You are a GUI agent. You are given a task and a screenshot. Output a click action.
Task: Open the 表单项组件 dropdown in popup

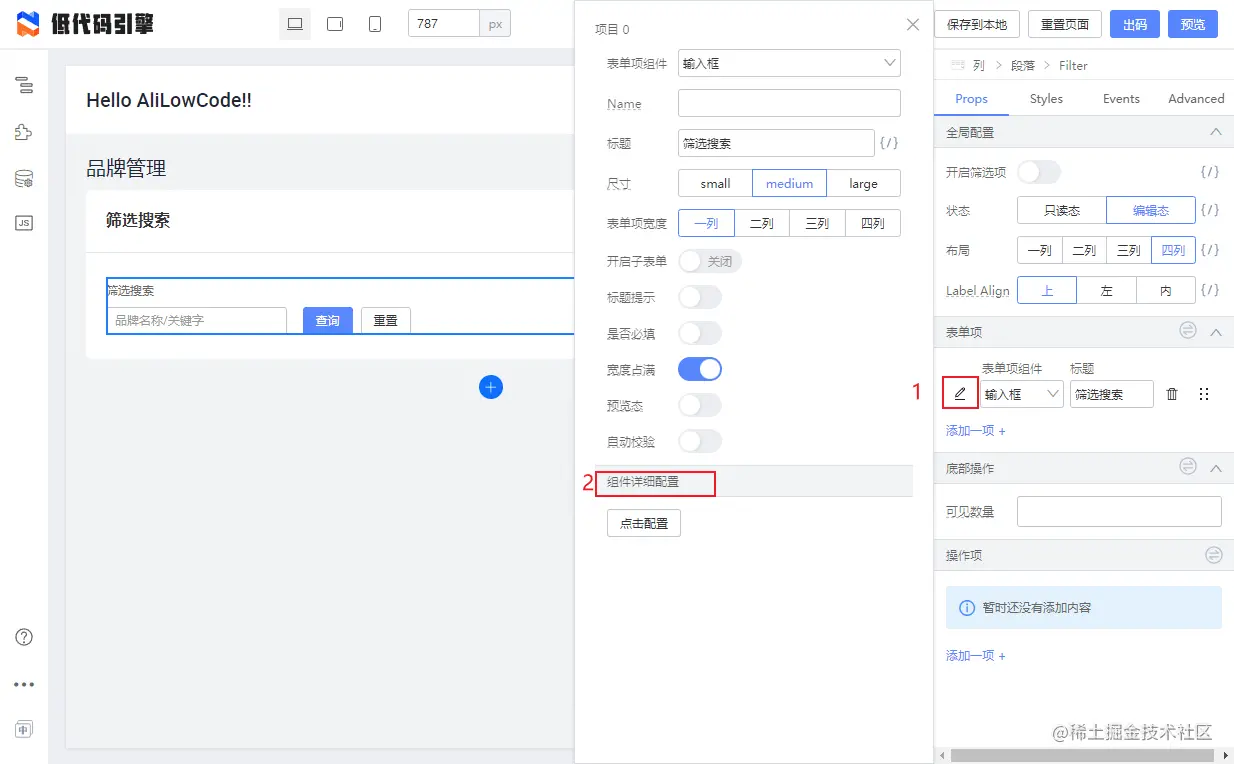coord(789,63)
